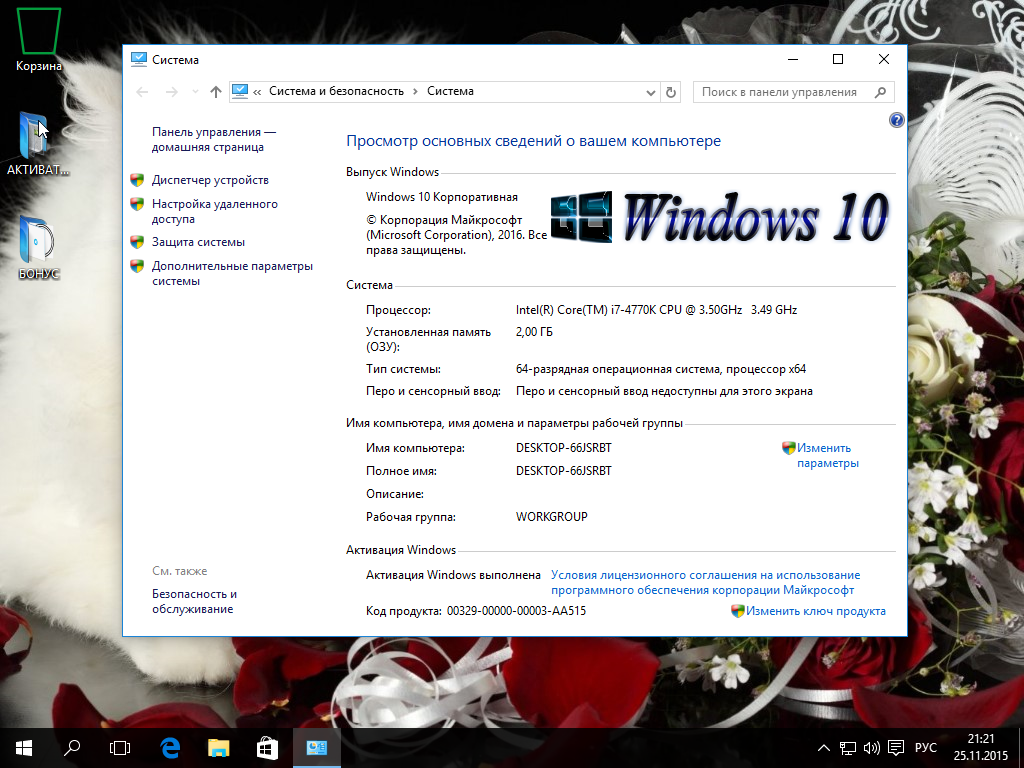Open the Microsoft license terms link
The width and height of the screenshot is (1024, 768).
705,583
